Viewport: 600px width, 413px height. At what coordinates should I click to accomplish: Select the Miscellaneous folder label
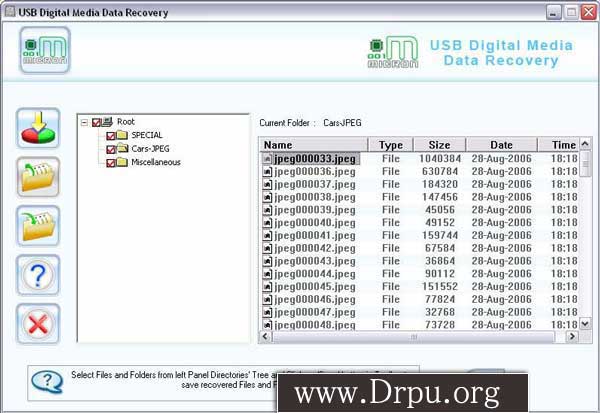156,162
